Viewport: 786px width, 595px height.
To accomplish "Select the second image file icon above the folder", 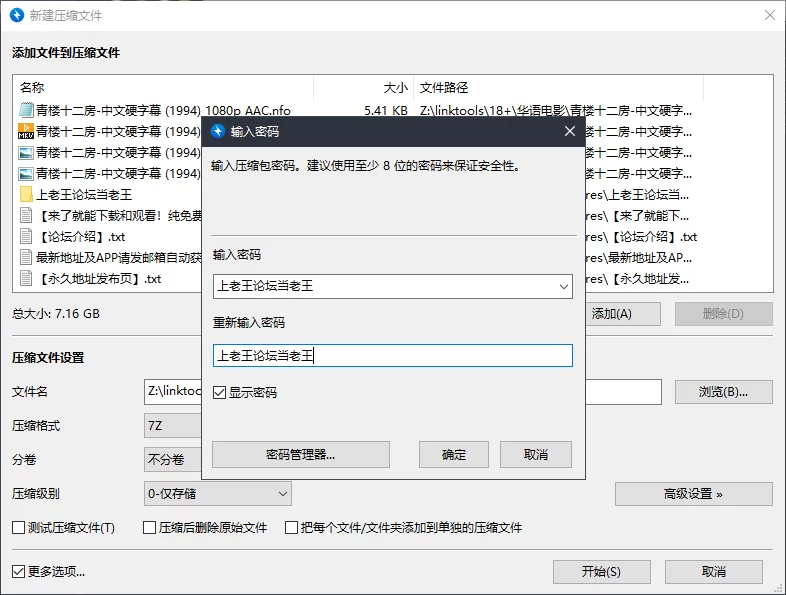I will (26, 173).
